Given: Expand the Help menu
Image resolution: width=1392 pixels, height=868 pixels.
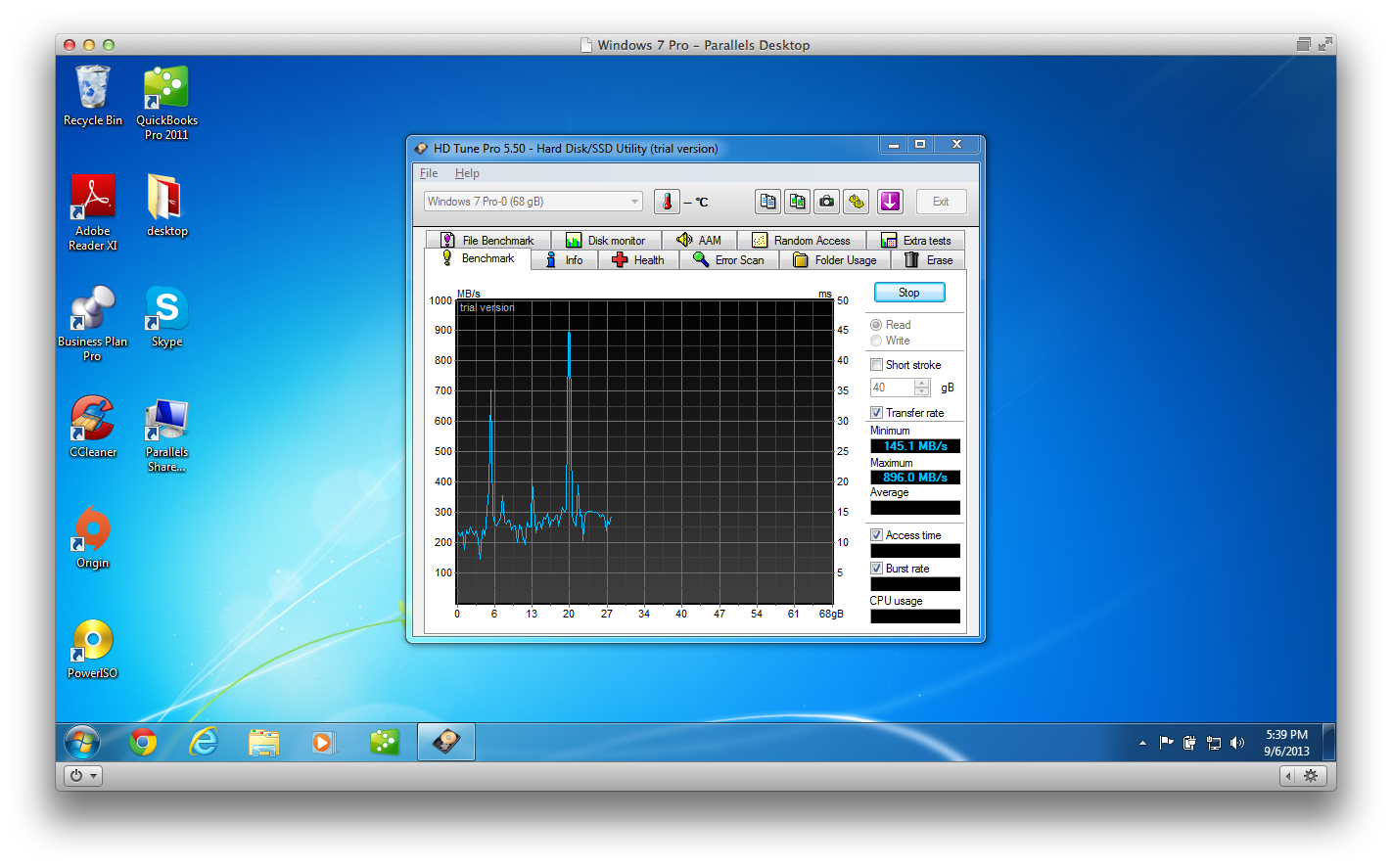Looking at the screenshot, I should pos(467,173).
